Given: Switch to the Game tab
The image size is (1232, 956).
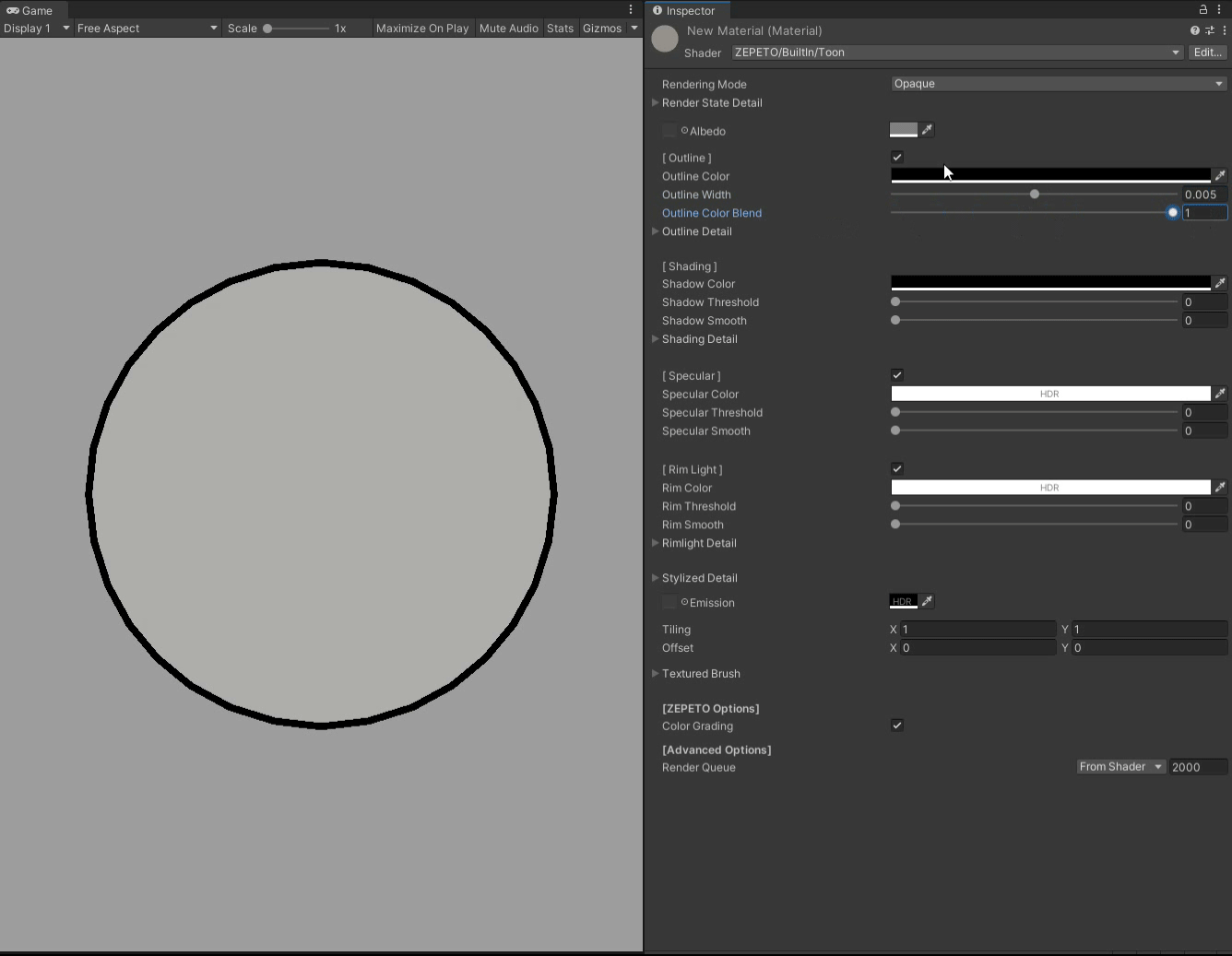Looking at the screenshot, I should coord(32,10).
